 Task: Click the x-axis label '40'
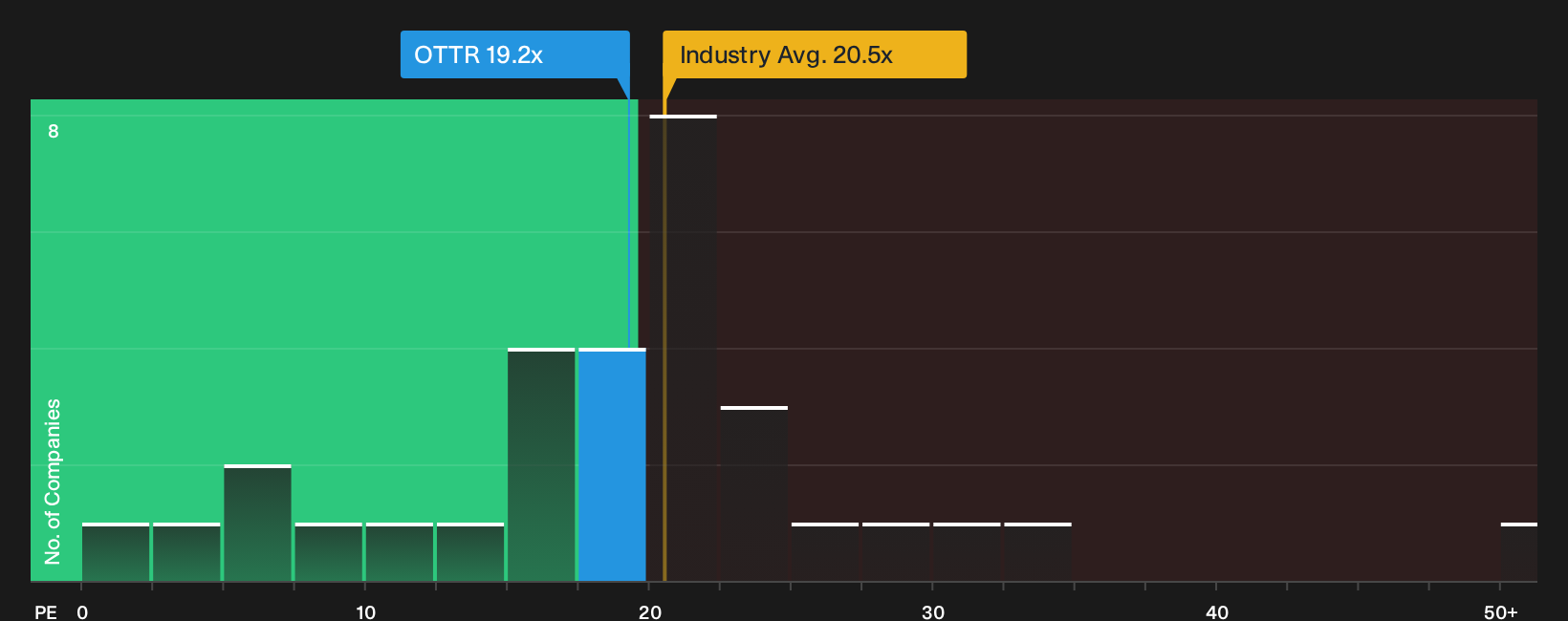click(1217, 611)
